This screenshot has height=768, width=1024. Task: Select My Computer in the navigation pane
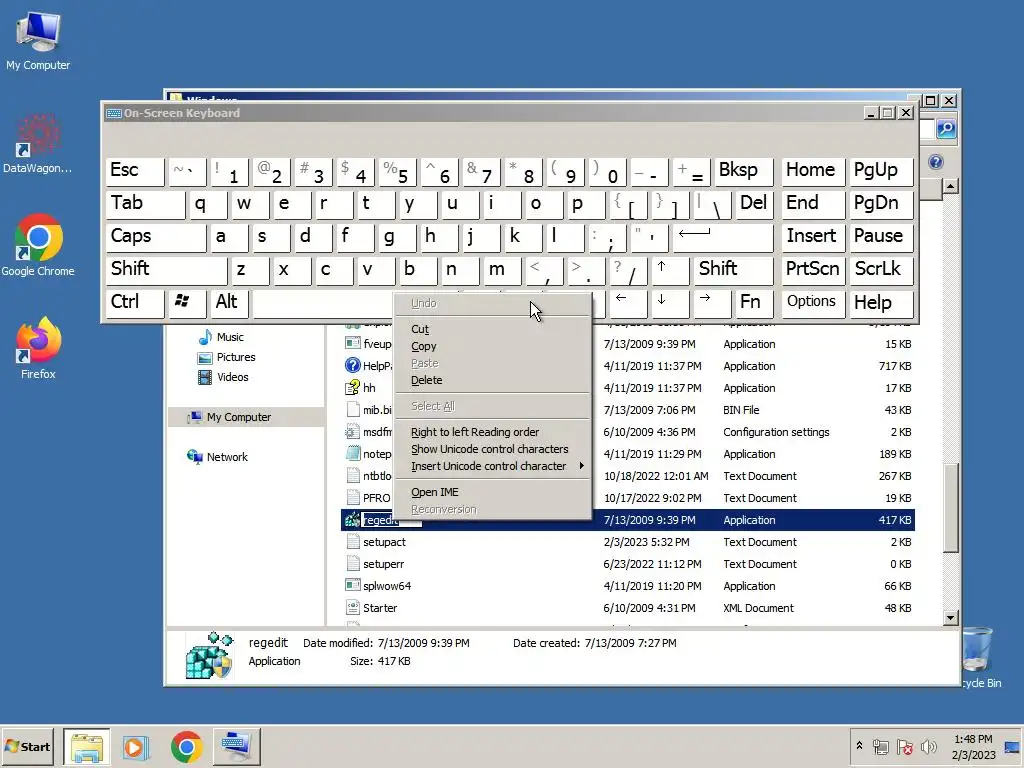[238, 417]
